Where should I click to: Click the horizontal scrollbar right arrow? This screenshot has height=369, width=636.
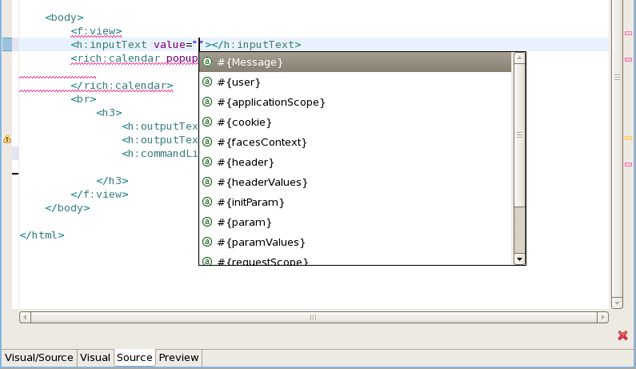[x=603, y=317]
